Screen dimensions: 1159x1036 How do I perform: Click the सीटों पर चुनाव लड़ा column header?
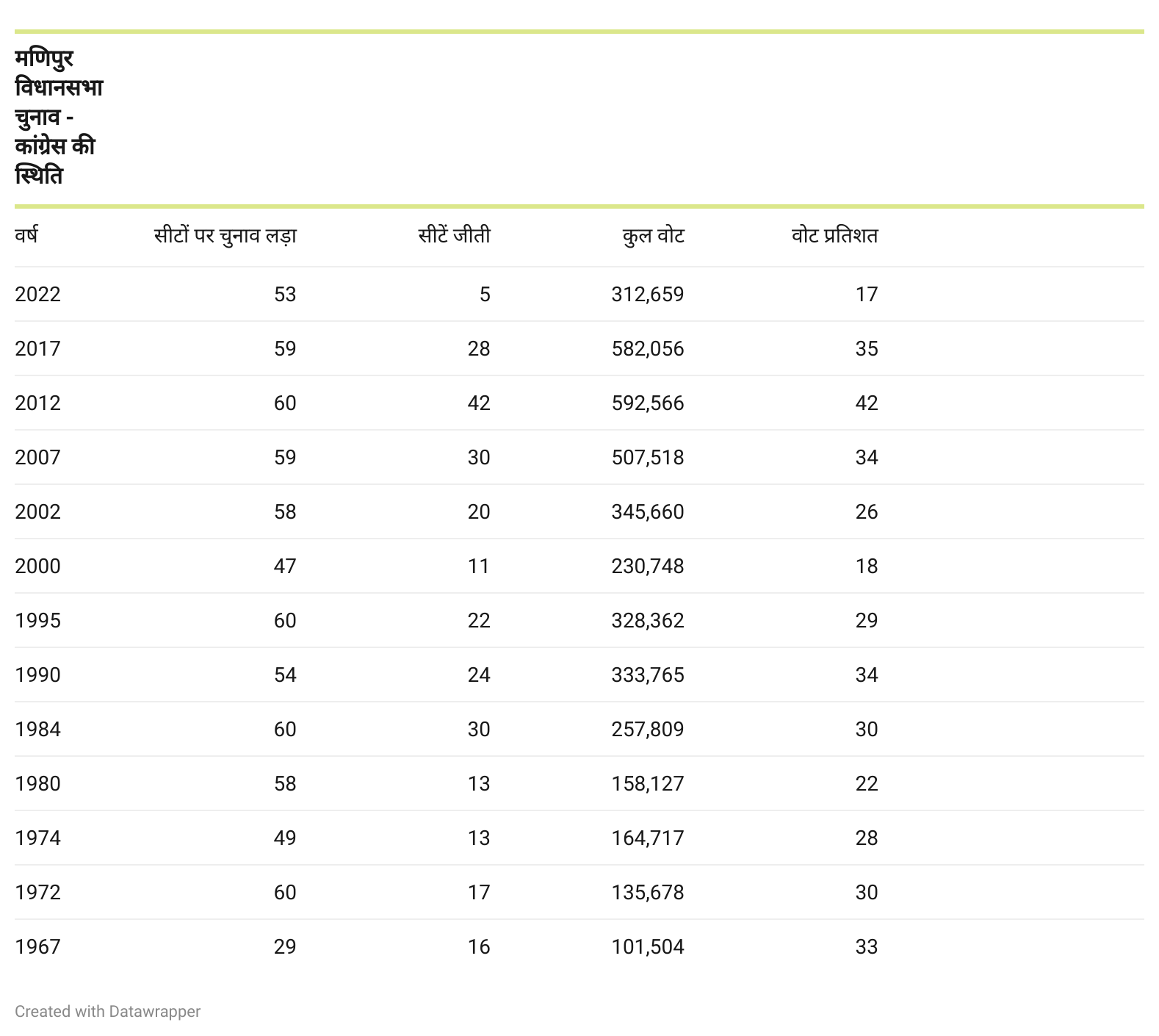[225, 236]
